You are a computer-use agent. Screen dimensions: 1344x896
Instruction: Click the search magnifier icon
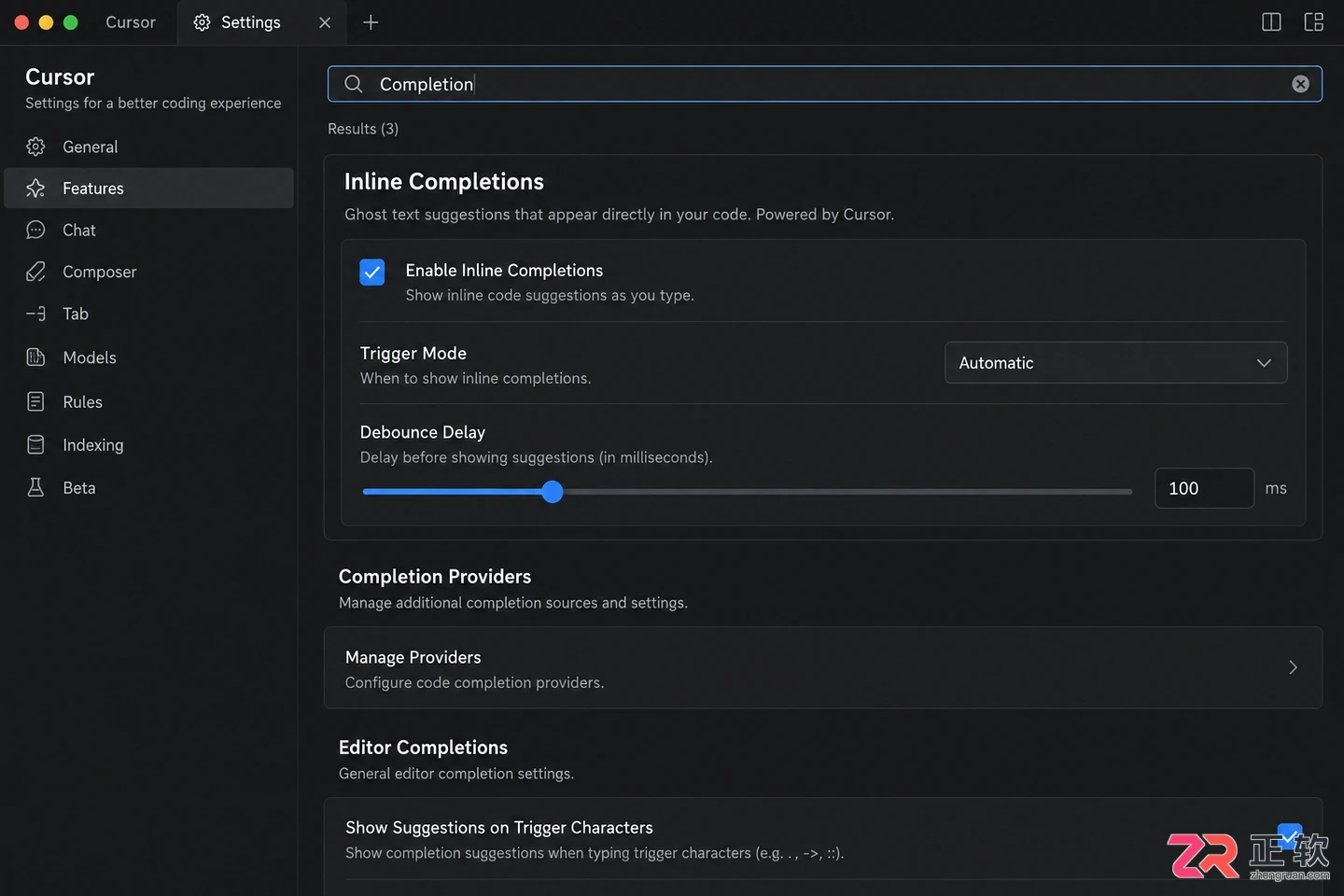click(x=354, y=84)
